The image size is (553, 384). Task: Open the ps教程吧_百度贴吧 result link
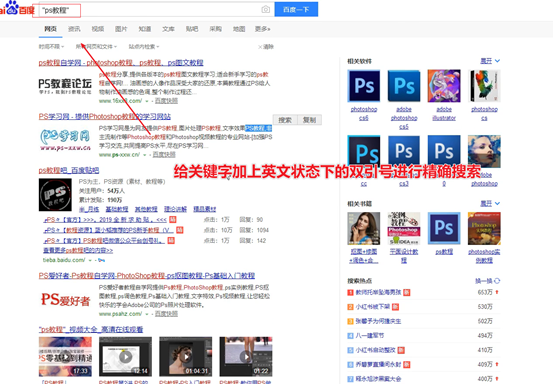point(69,170)
